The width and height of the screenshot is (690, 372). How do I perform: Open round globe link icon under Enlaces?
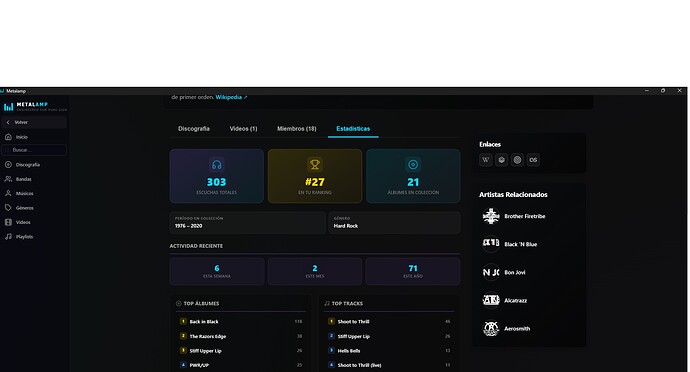point(518,160)
